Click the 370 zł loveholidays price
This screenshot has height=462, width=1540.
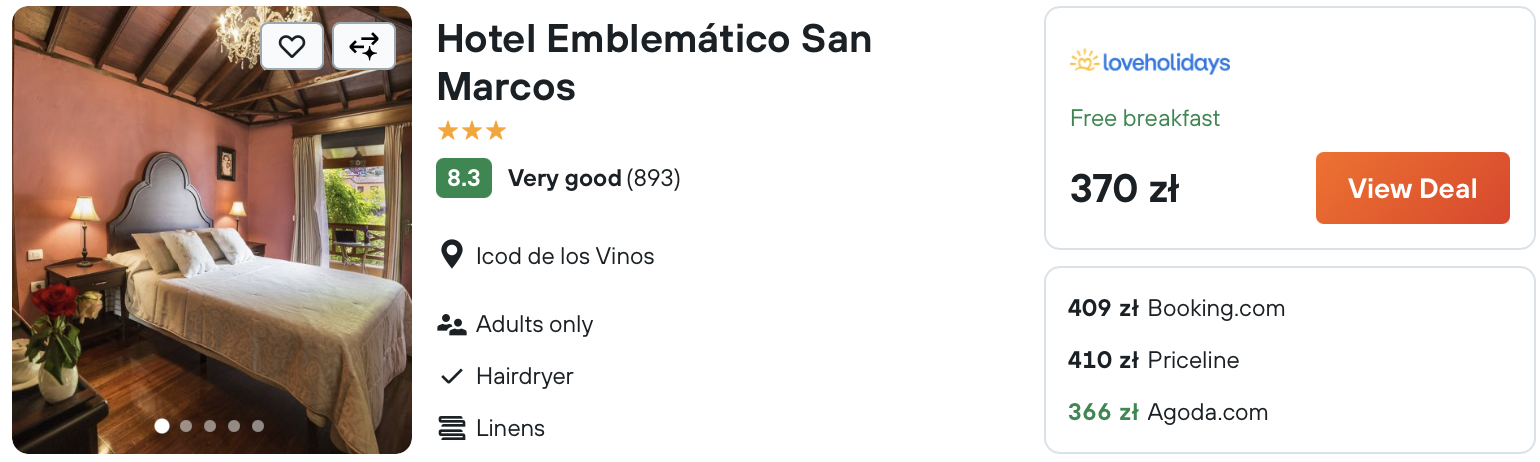coord(1124,189)
